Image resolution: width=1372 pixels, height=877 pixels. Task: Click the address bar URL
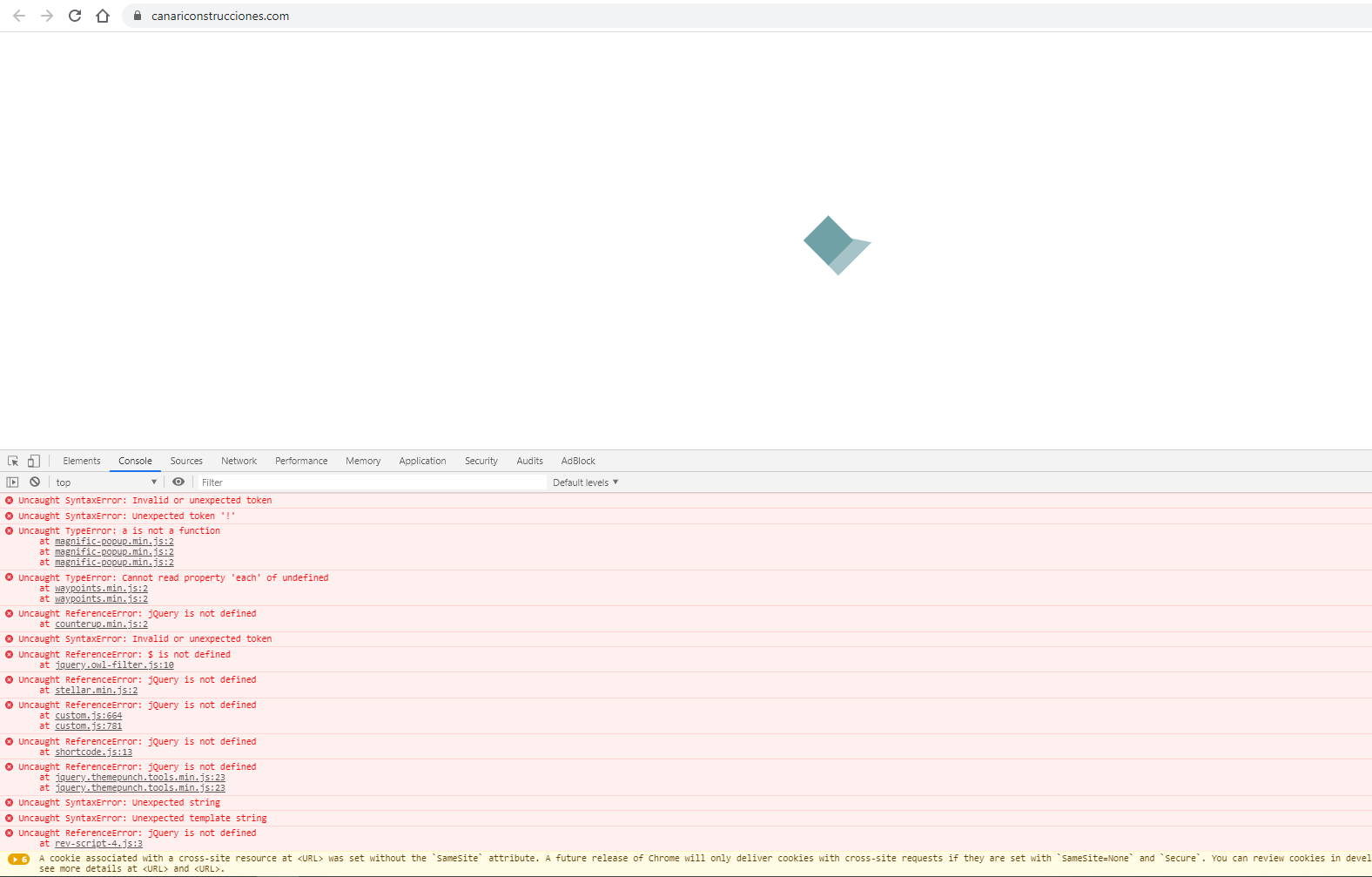point(220,16)
